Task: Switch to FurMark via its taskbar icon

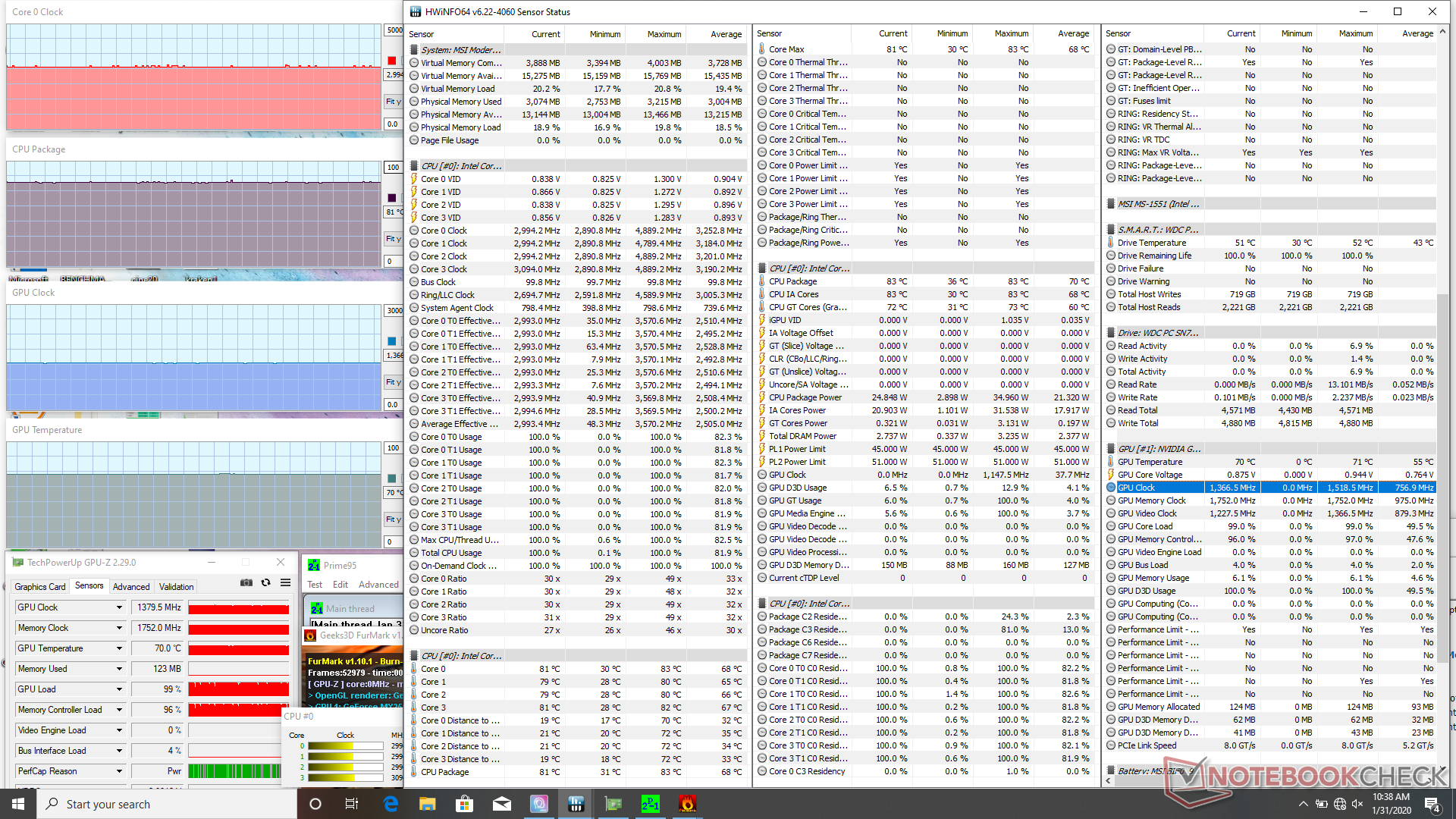Action: tap(687, 804)
